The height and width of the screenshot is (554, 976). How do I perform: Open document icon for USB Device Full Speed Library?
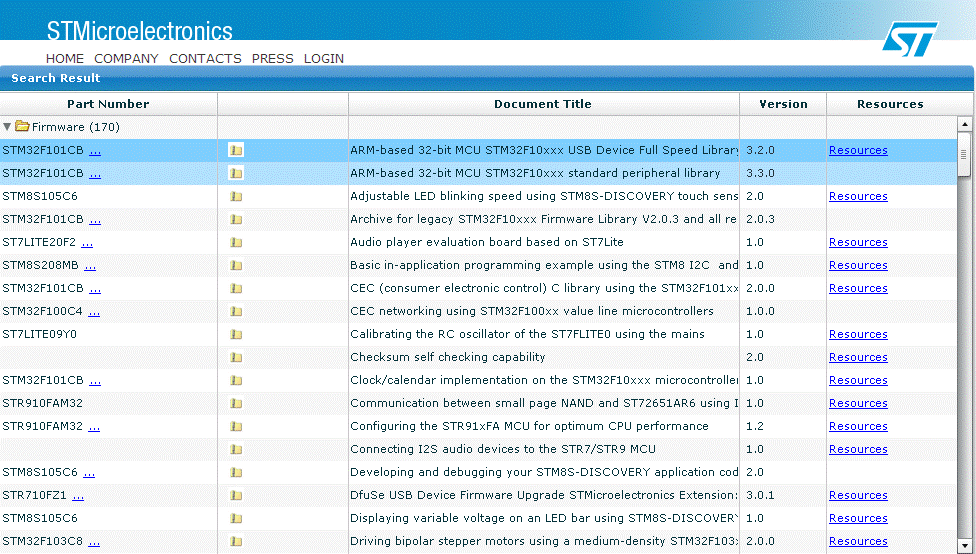(x=236, y=150)
